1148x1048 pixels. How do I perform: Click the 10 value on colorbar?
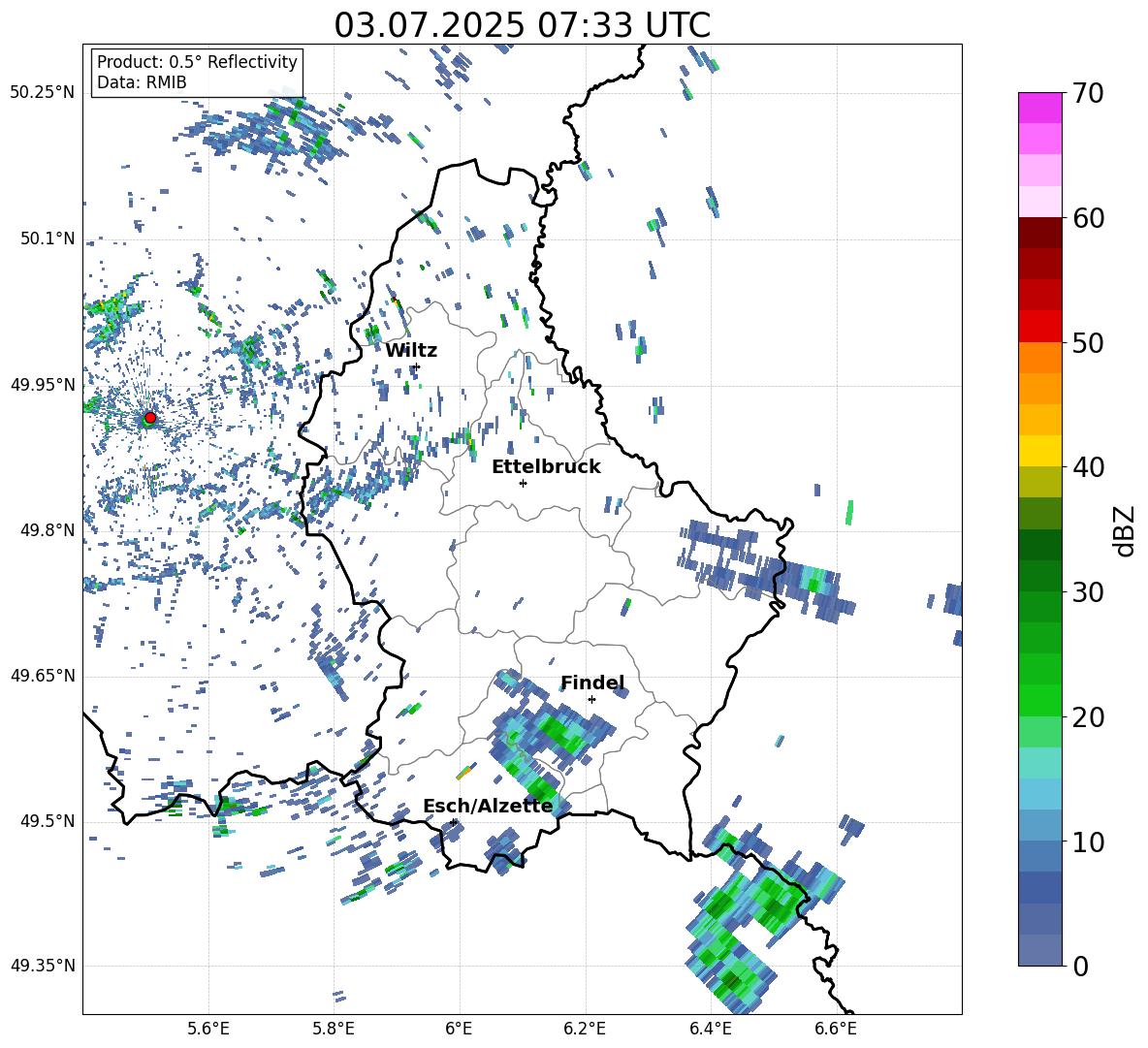point(1088,842)
